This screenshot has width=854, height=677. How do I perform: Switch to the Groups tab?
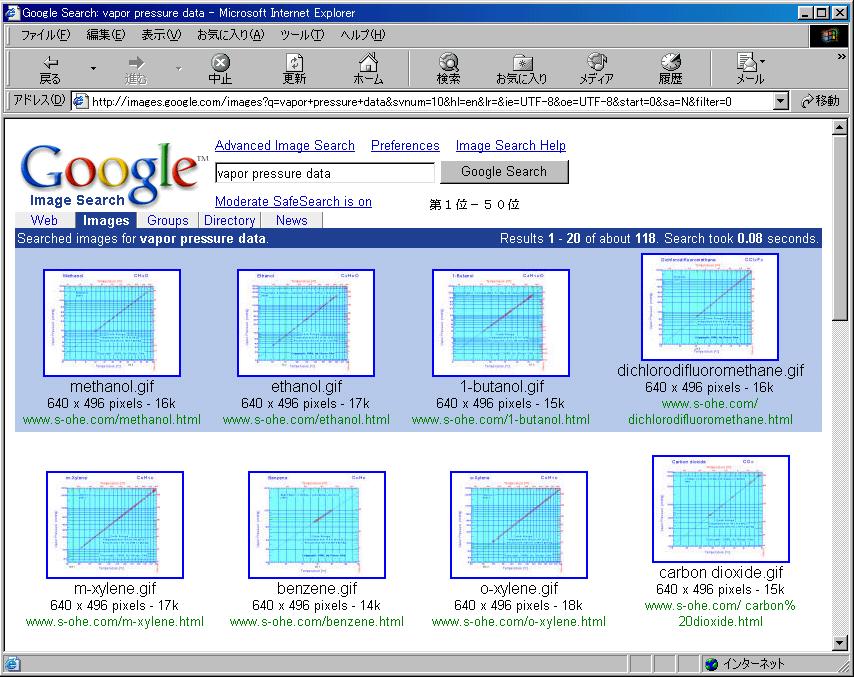click(x=167, y=220)
